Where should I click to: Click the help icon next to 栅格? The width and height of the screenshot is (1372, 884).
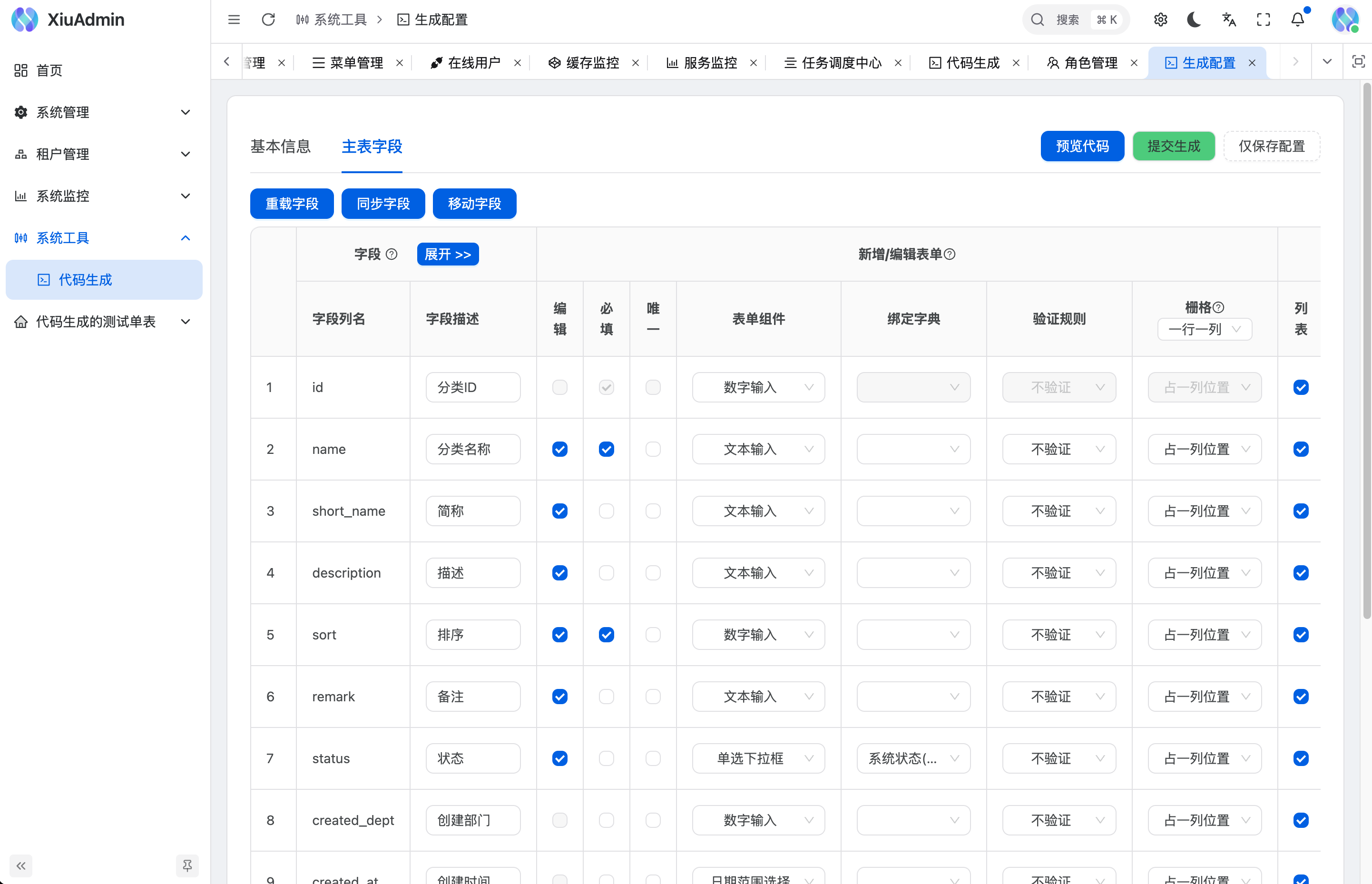point(1219,308)
